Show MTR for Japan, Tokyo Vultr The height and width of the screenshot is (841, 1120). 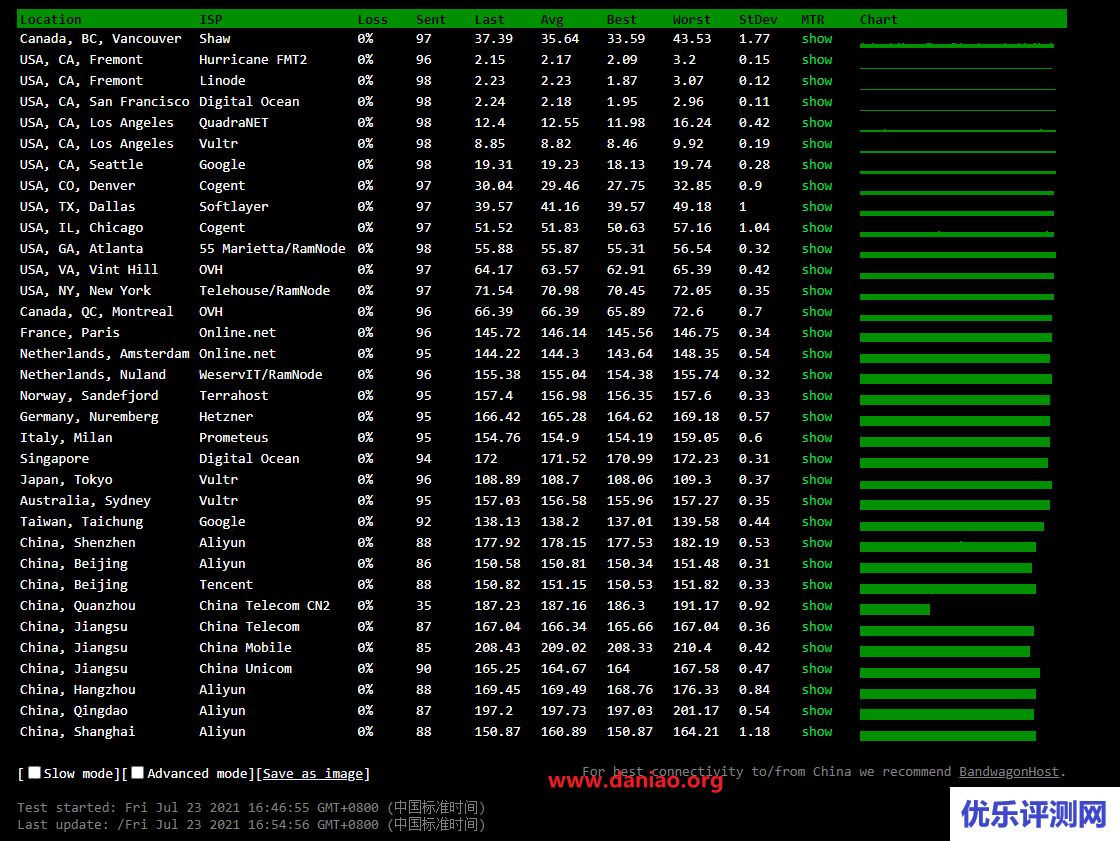click(816, 479)
